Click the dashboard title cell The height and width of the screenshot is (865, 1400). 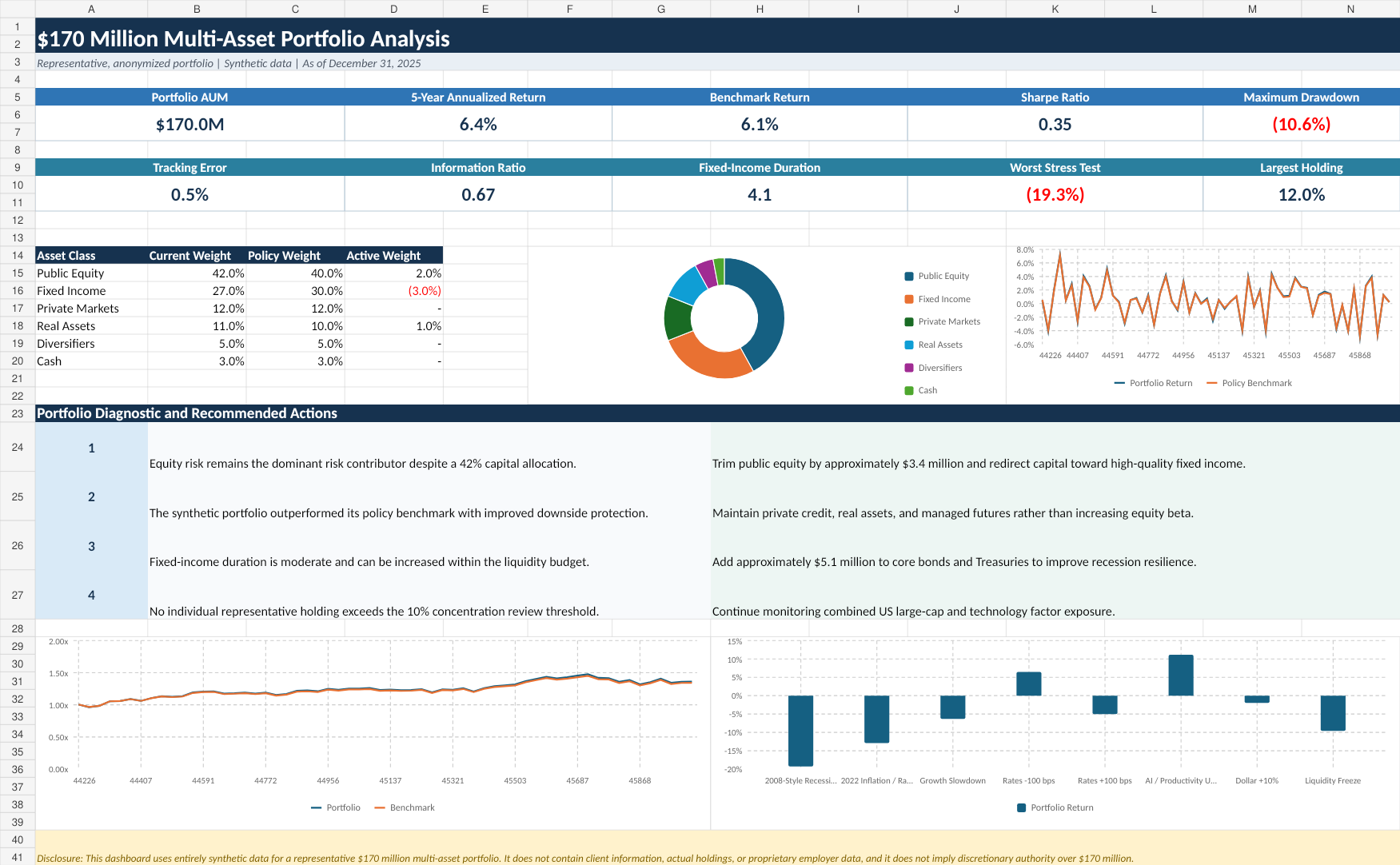point(717,35)
